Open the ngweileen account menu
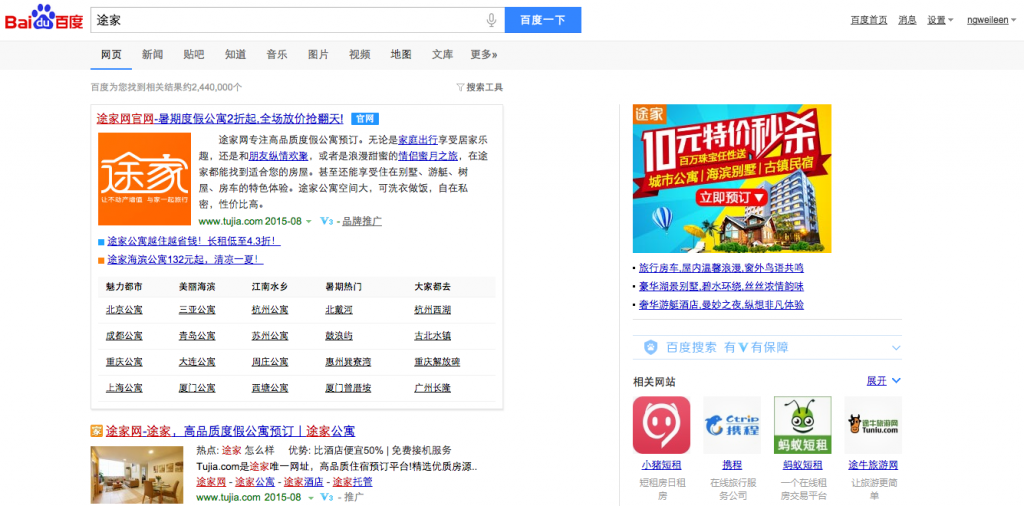Image resolution: width=1024 pixels, height=506 pixels. (x=990, y=20)
